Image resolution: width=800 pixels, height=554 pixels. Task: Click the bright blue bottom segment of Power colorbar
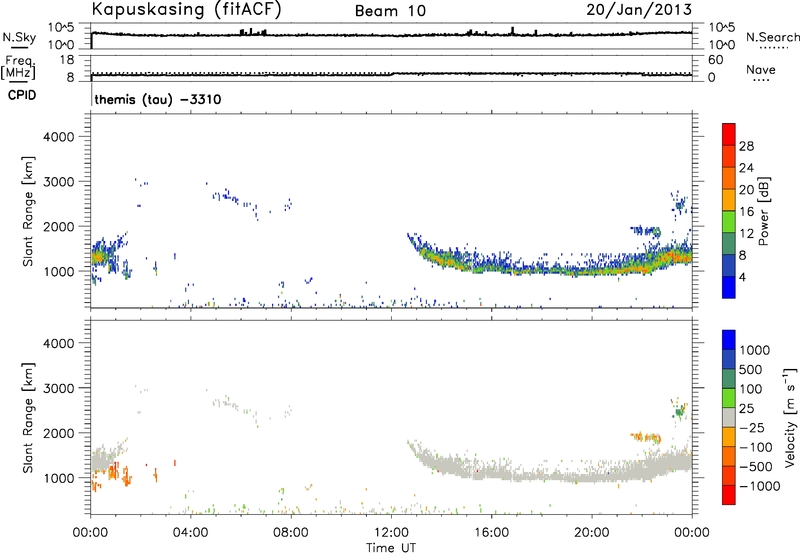point(729,287)
